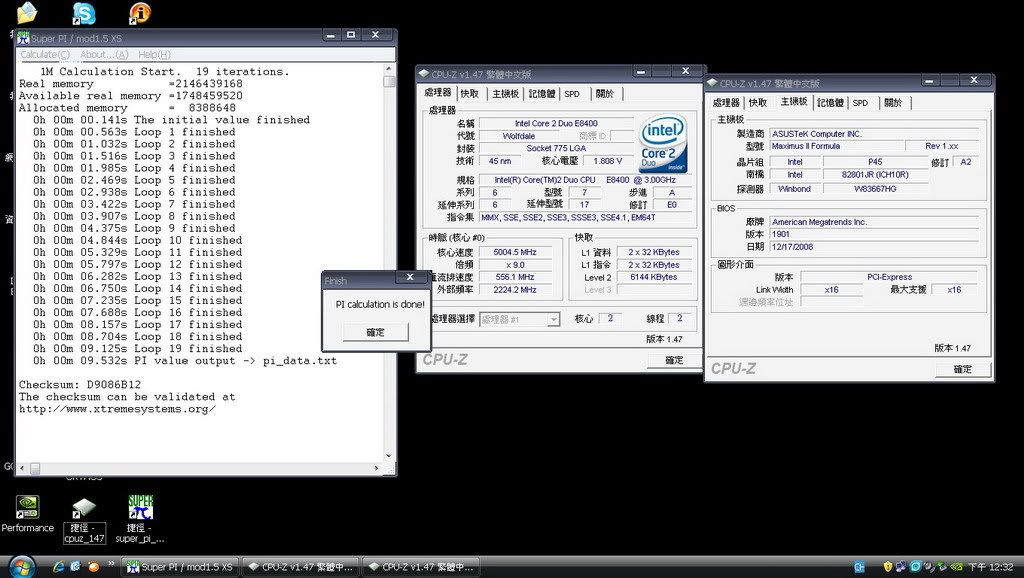
Task: Open the mail envelope desktop icon
Action: point(27,13)
